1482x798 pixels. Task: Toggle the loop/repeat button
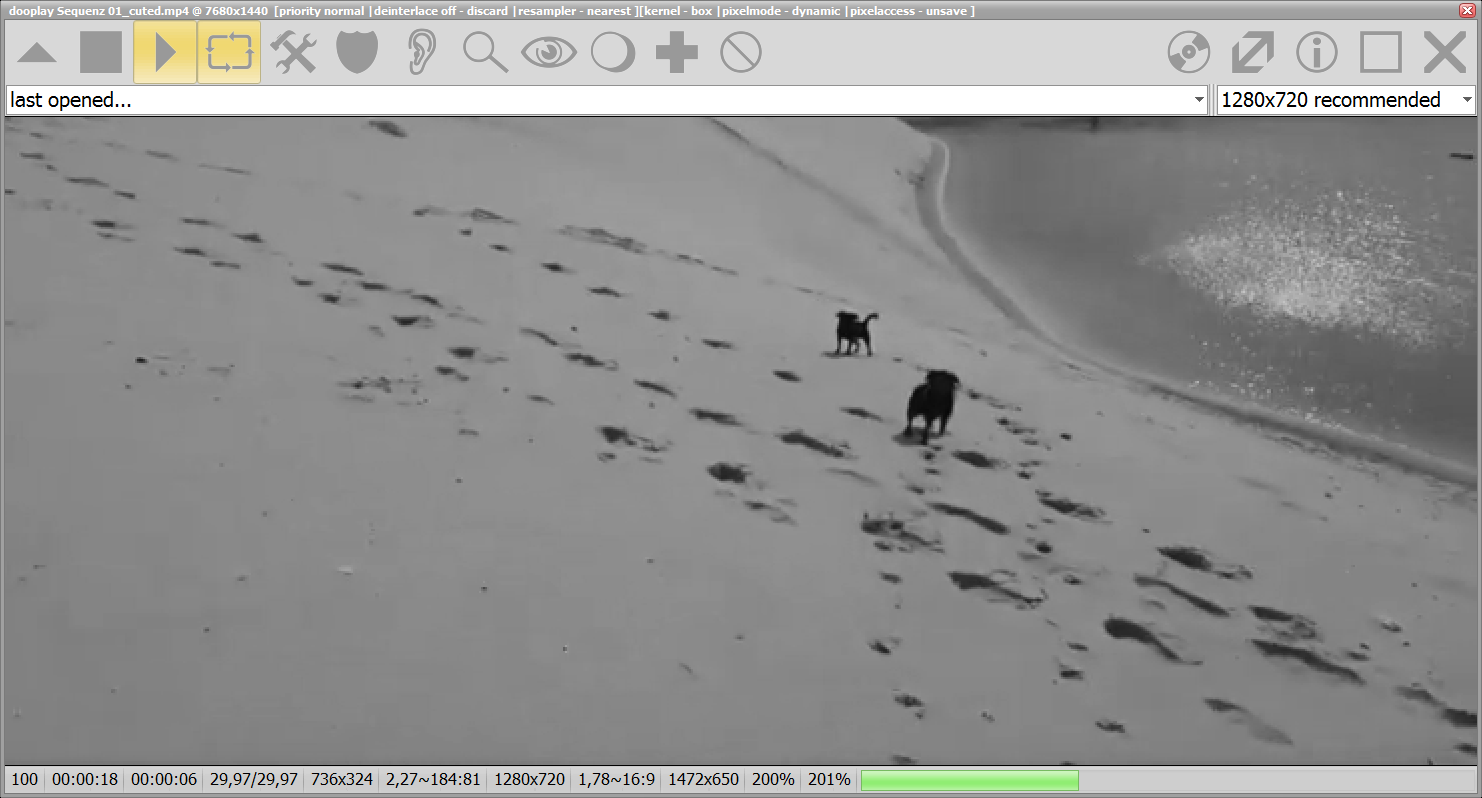(x=229, y=52)
